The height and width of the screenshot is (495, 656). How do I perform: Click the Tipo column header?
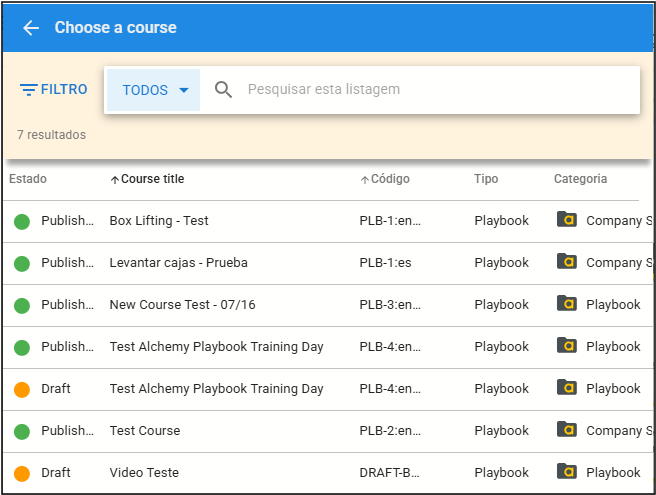pyautogui.click(x=486, y=179)
